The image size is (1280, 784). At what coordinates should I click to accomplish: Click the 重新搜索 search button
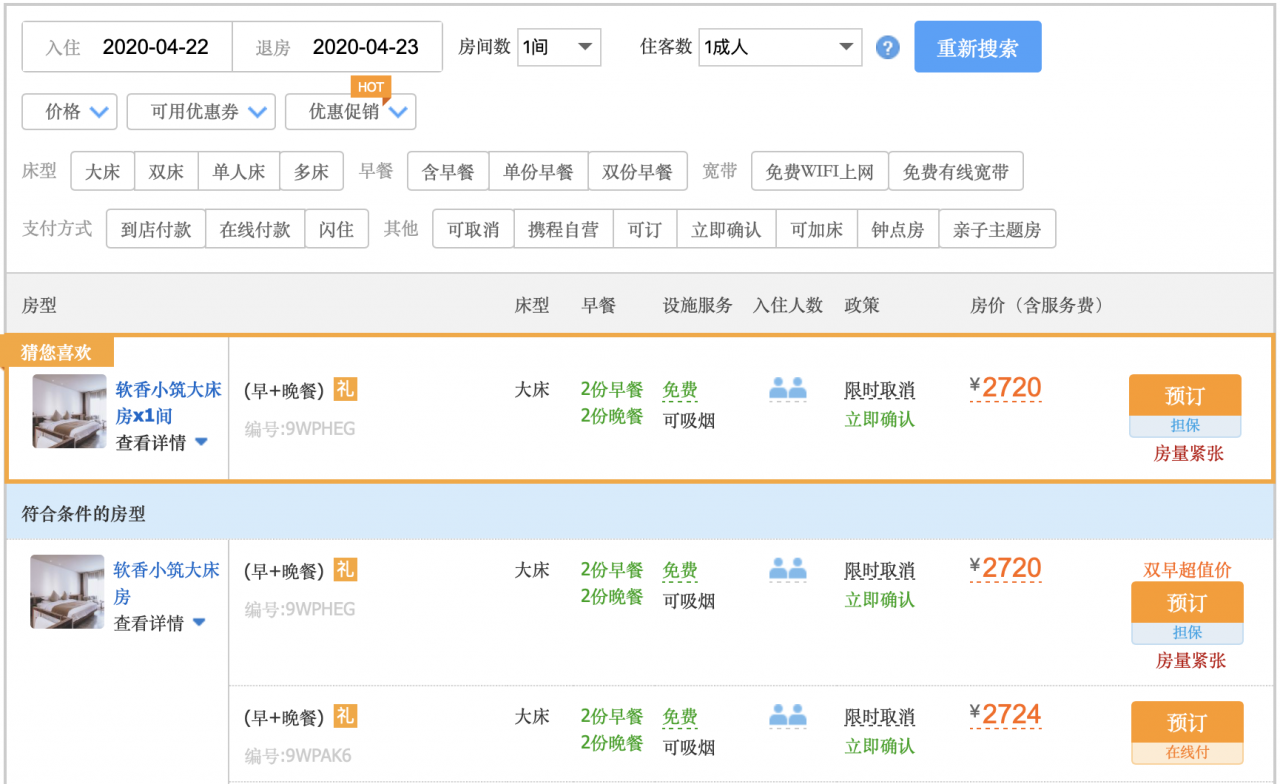click(977, 47)
